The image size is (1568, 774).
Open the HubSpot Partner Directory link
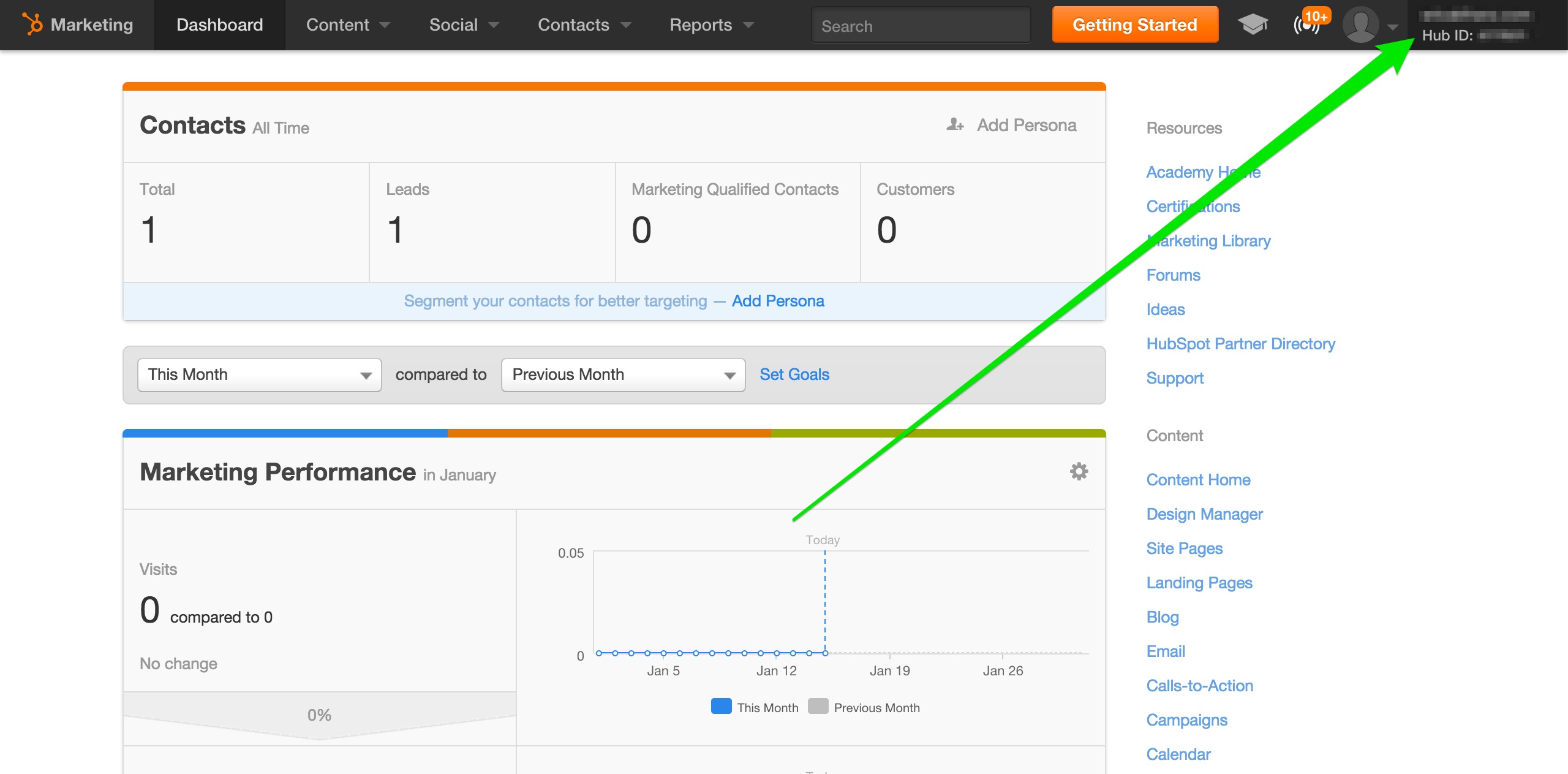click(x=1241, y=344)
